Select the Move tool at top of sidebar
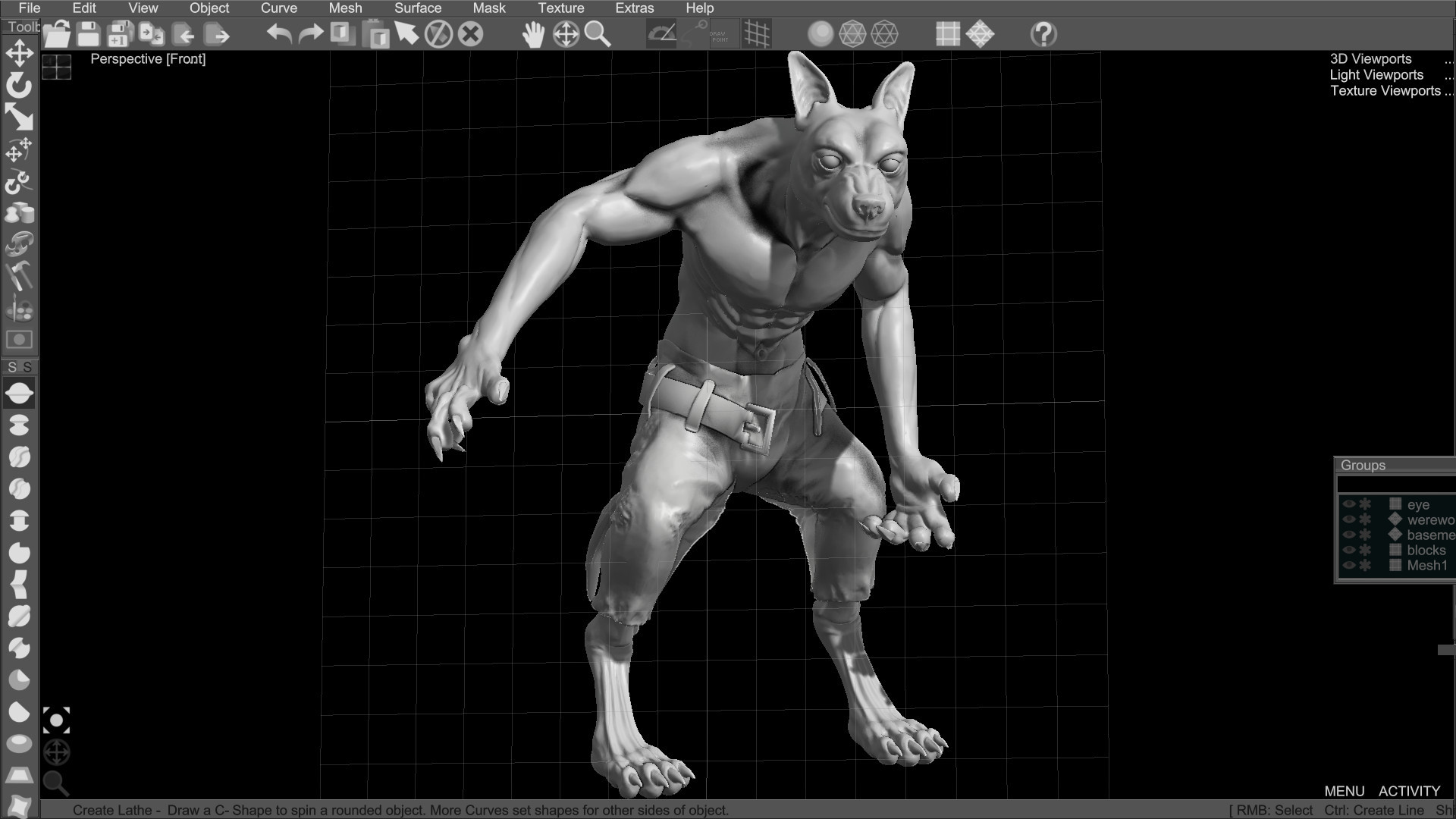Image resolution: width=1456 pixels, height=819 pixels. pos(19,53)
